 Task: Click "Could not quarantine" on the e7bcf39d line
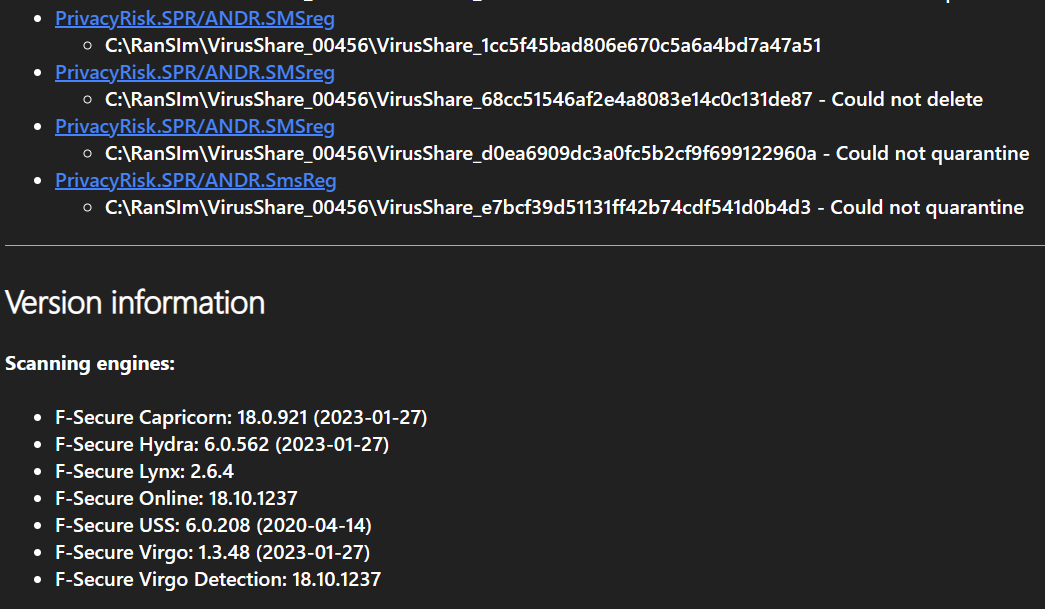pos(927,208)
